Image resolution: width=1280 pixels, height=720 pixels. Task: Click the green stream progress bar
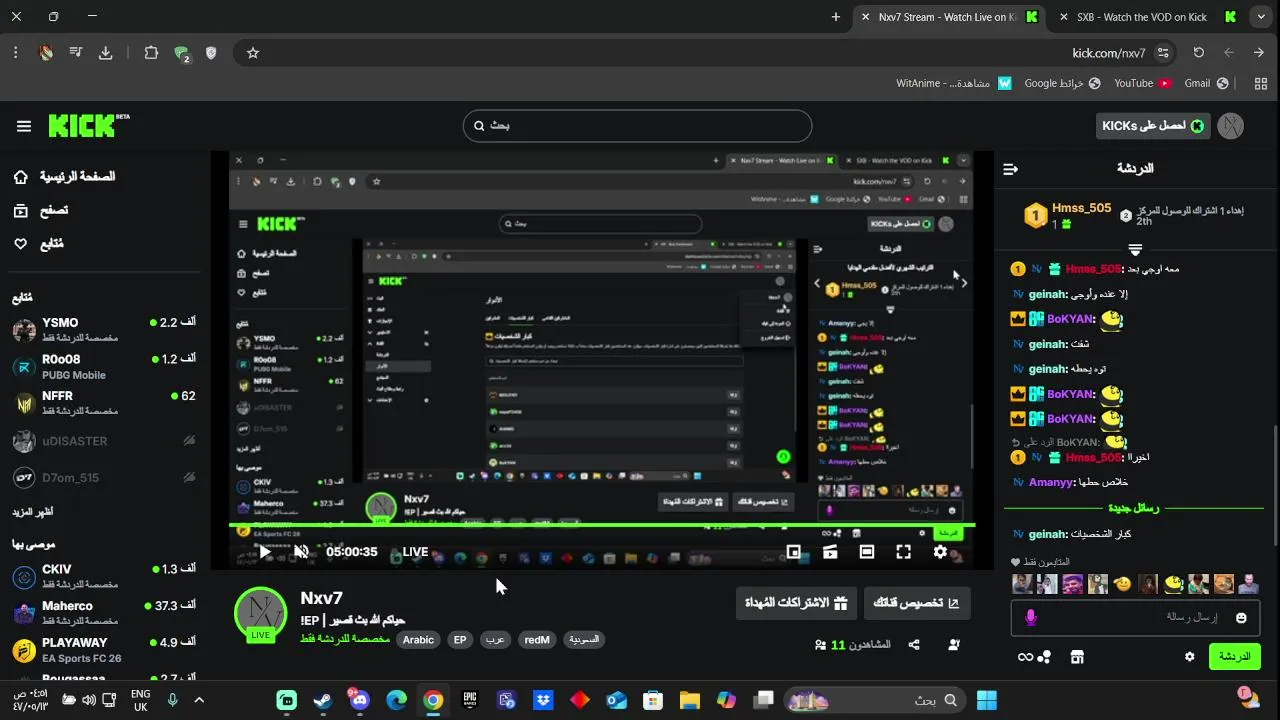pos(601,525)
